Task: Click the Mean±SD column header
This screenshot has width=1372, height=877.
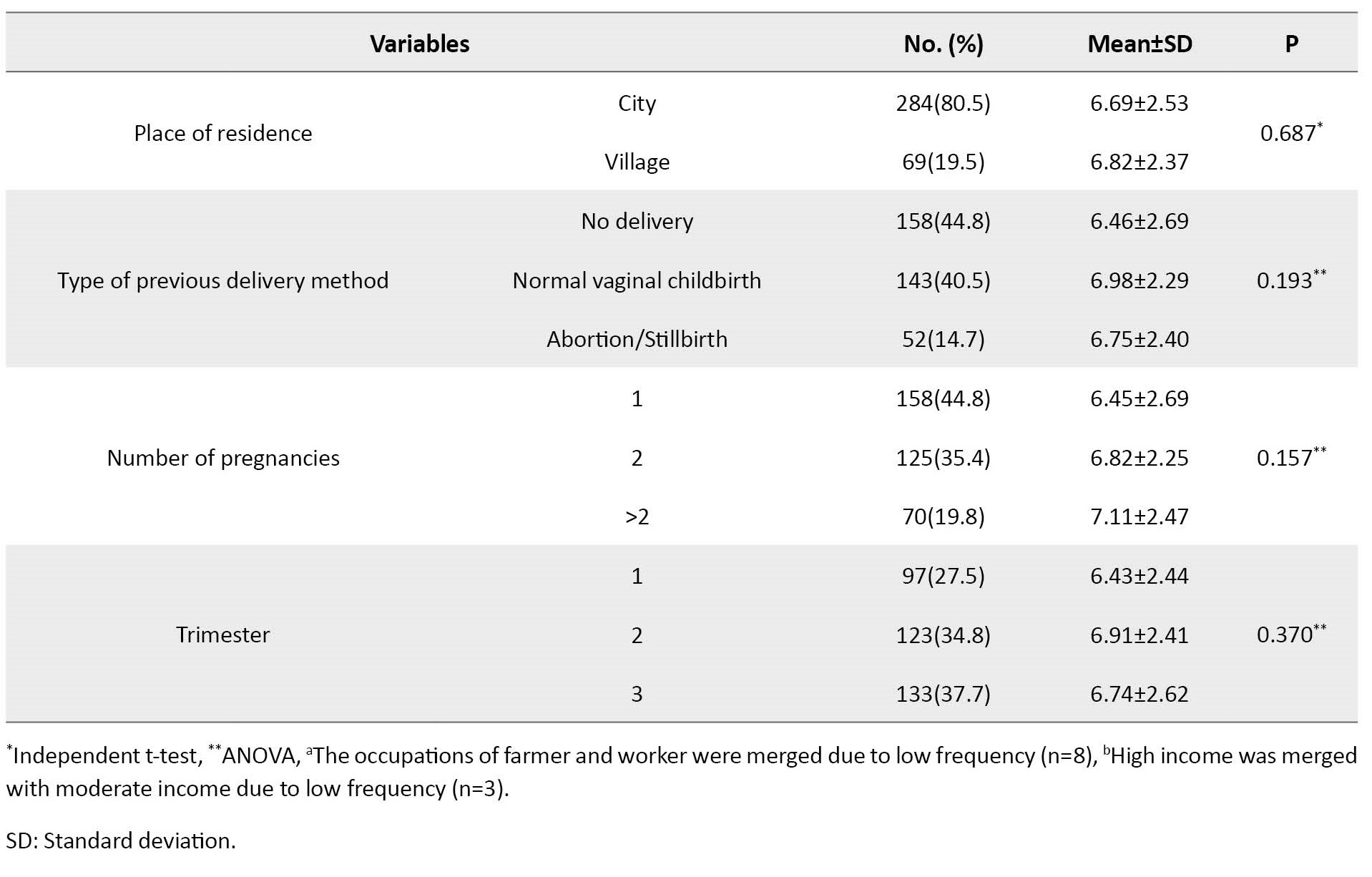Action: [1140, 44]
